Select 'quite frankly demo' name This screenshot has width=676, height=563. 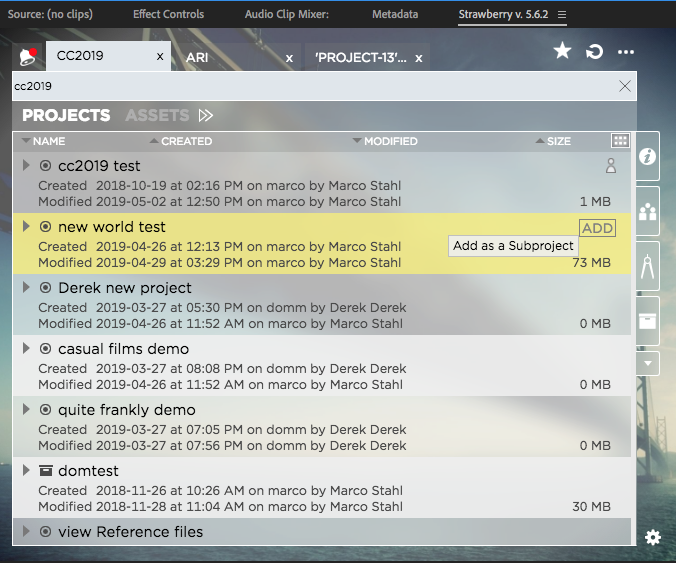(127, 410)
